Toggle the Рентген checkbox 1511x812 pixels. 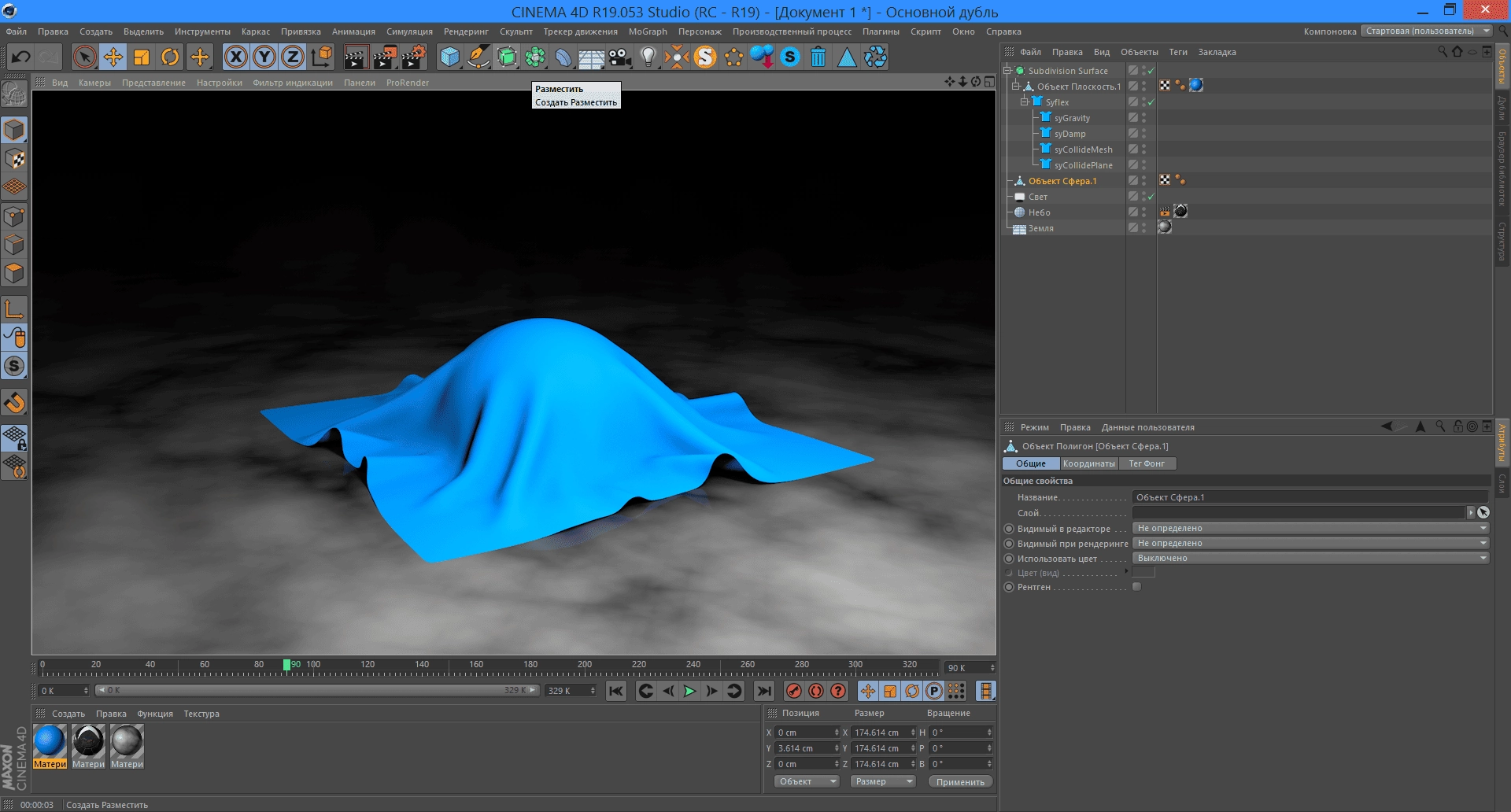click(1136, 587)
